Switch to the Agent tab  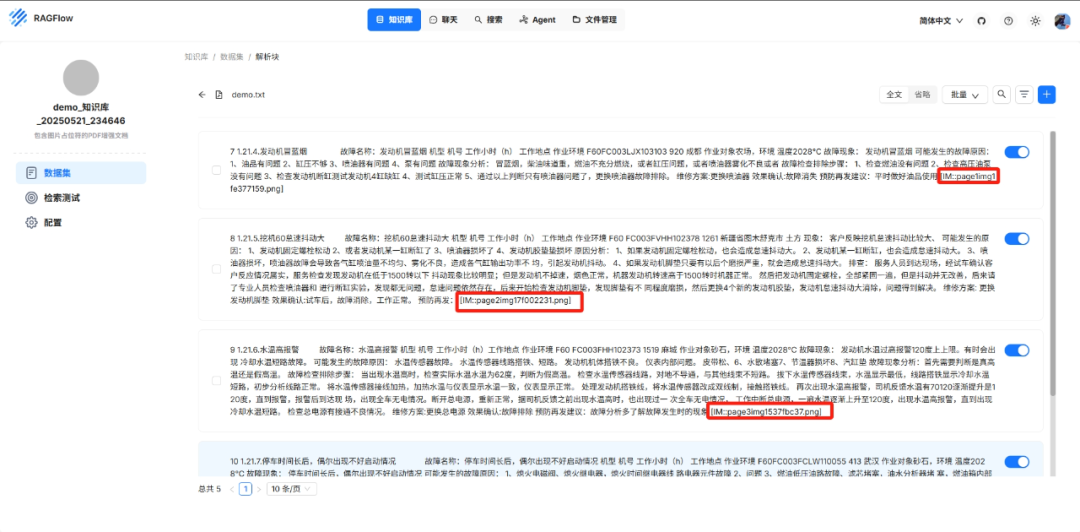tap(537, 20)
